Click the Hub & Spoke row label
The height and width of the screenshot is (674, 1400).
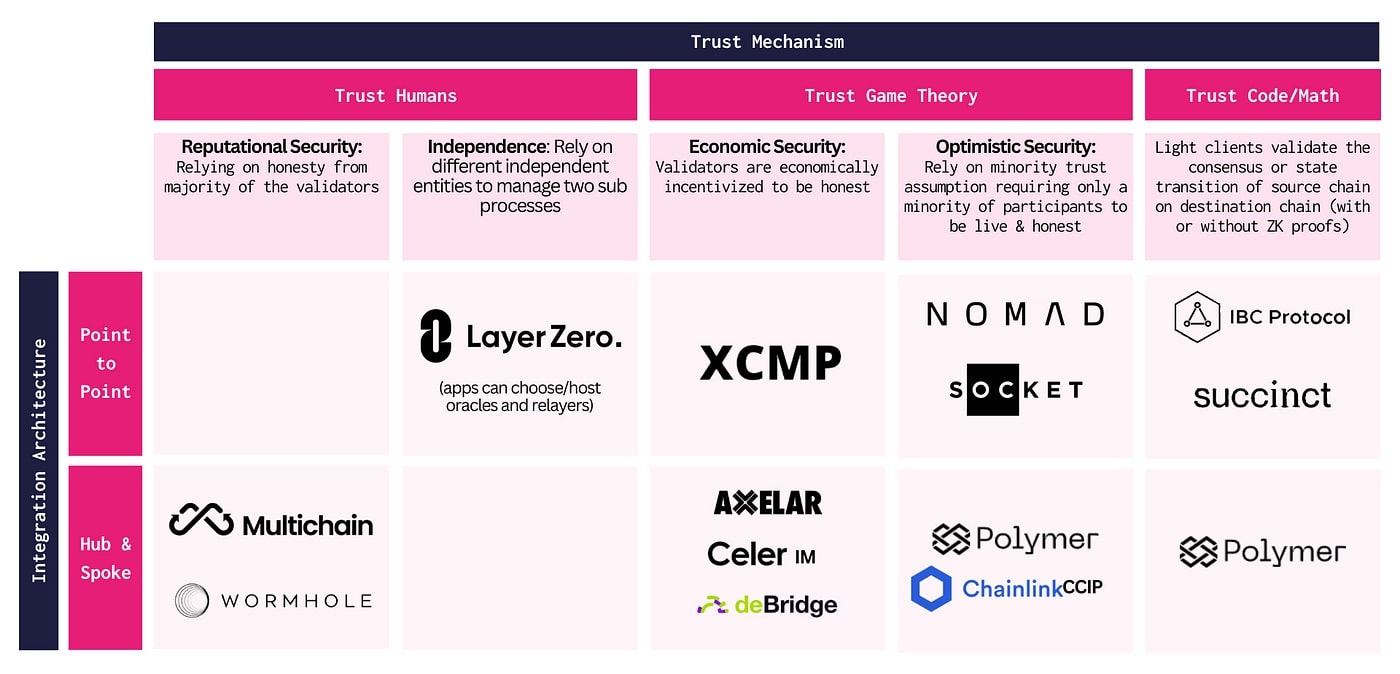click(105, 558)
